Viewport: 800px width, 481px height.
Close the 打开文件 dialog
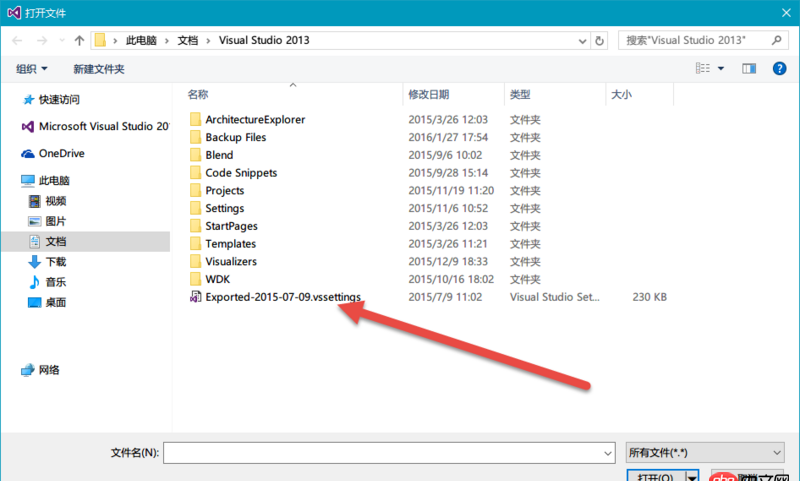point(786,13)
